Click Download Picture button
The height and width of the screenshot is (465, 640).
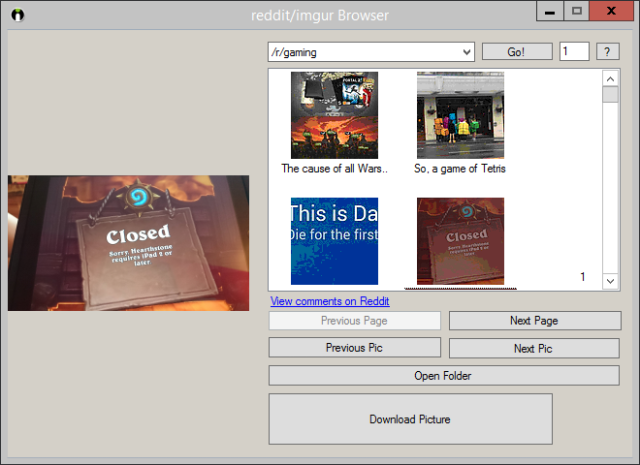point(410,419)
